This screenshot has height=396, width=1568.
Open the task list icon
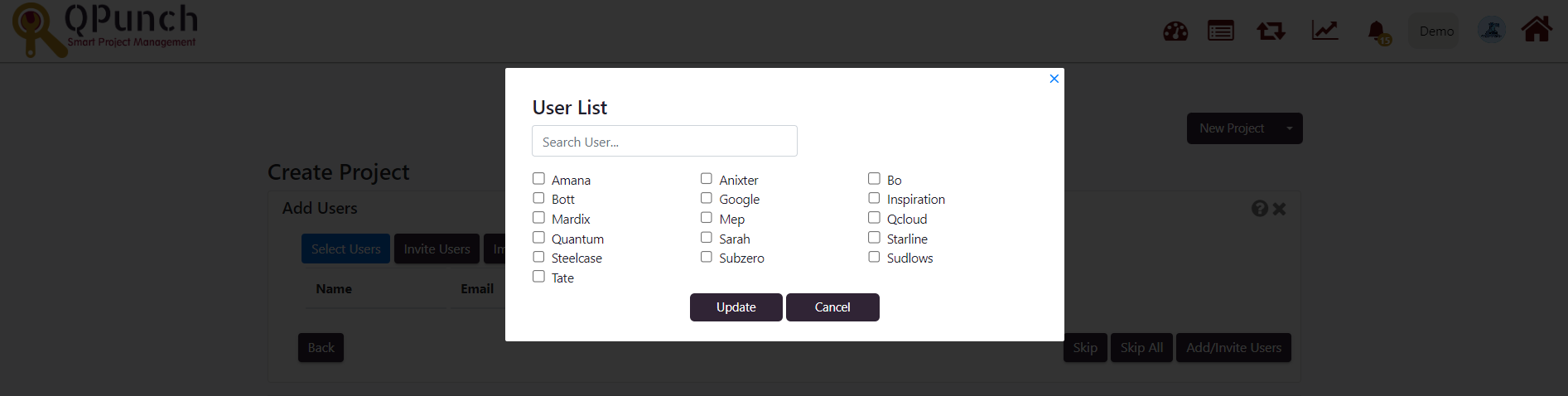click(x=1221, y=31)
